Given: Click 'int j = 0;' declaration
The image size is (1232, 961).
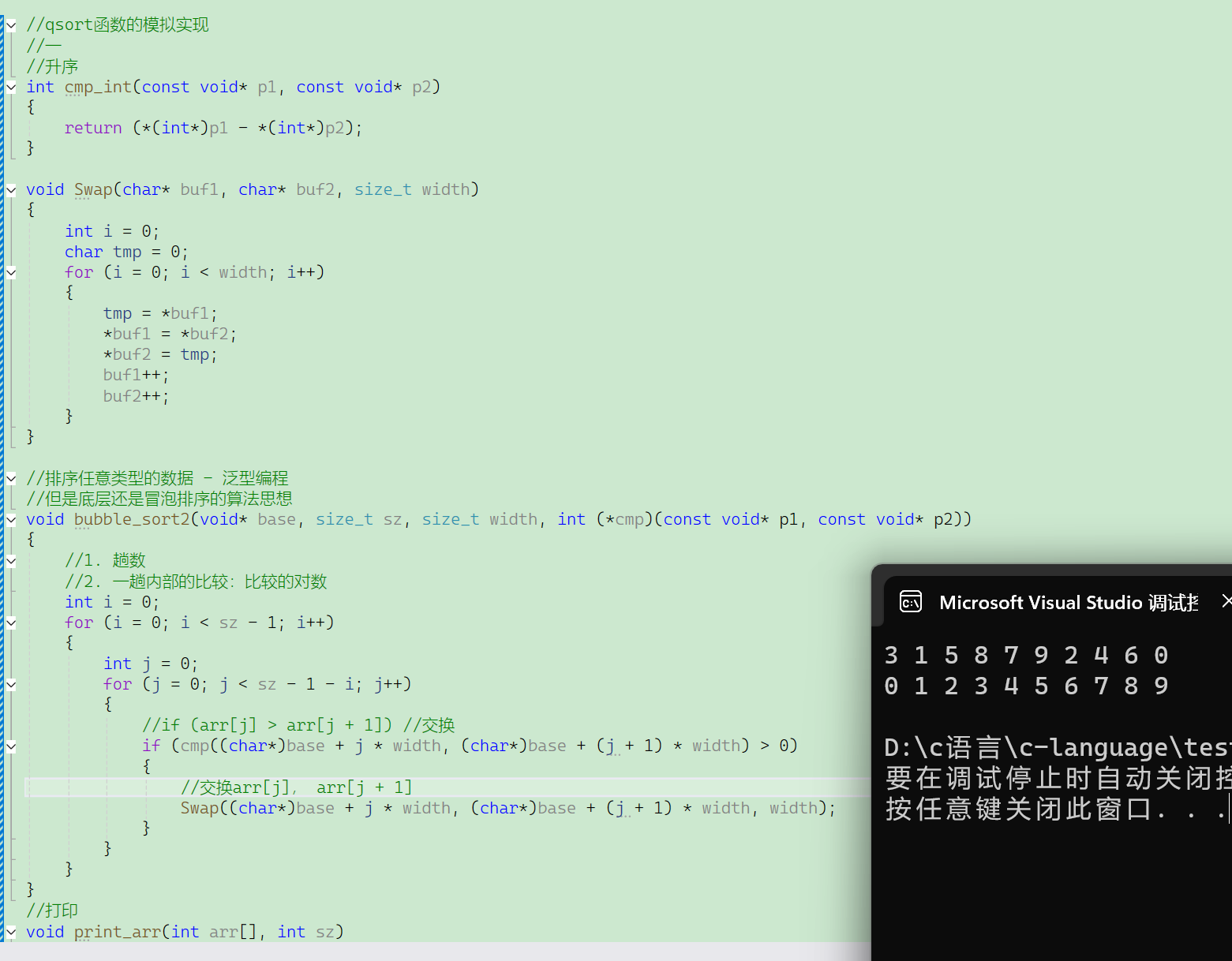Looking at the screenshot, I should pyautogui.click(x=151, y=664).
